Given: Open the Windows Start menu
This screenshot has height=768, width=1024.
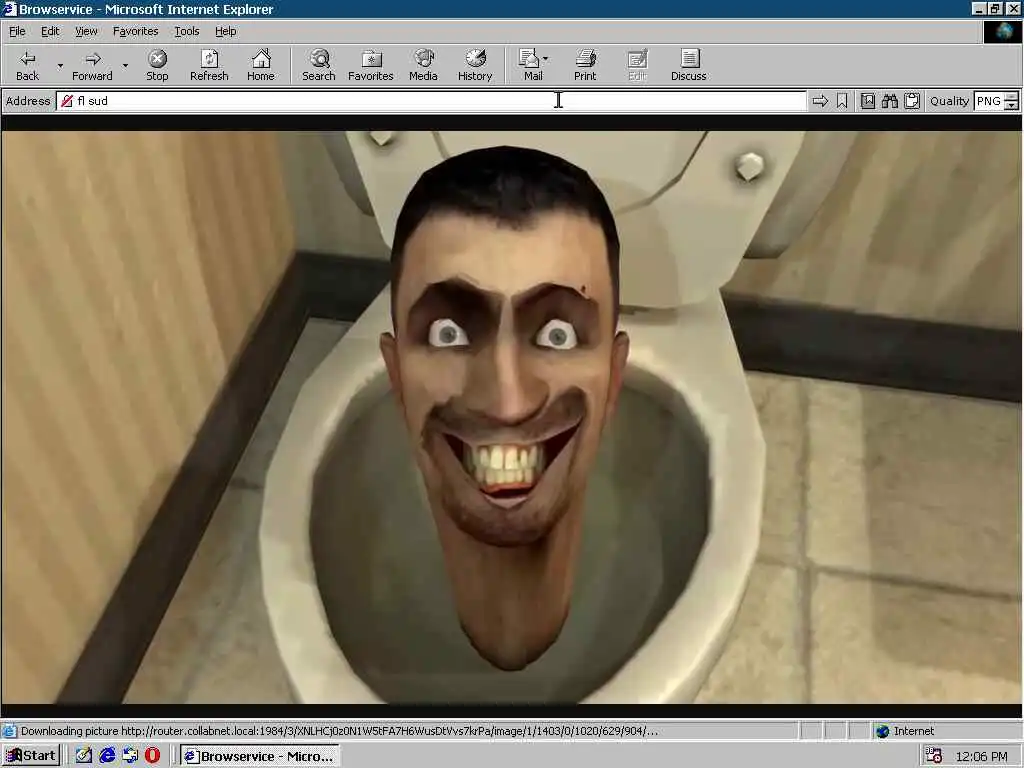Looking at the screenshot, I should click(x=31, y=756).
